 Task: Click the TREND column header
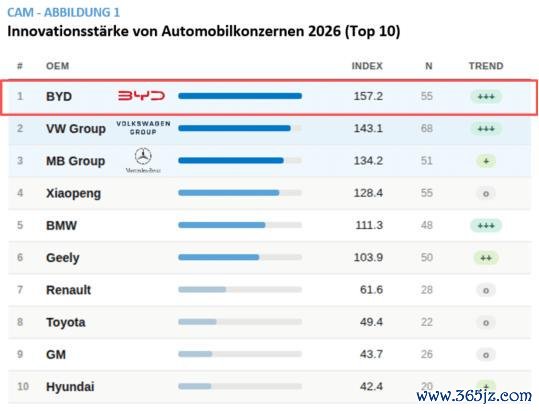[486, 66]
